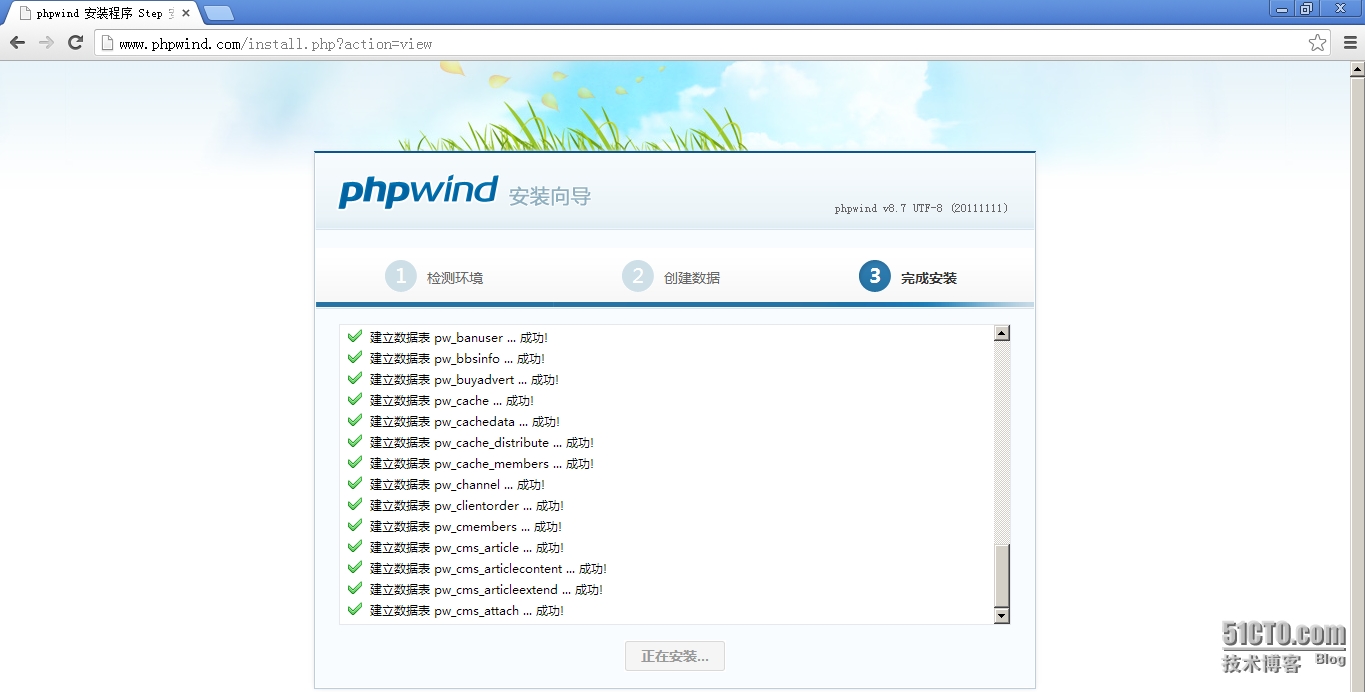Click the green check beside pw_cache row
Image resolution: width=1365 pixels, height=692 pixels.
click(x=355, y=399)
